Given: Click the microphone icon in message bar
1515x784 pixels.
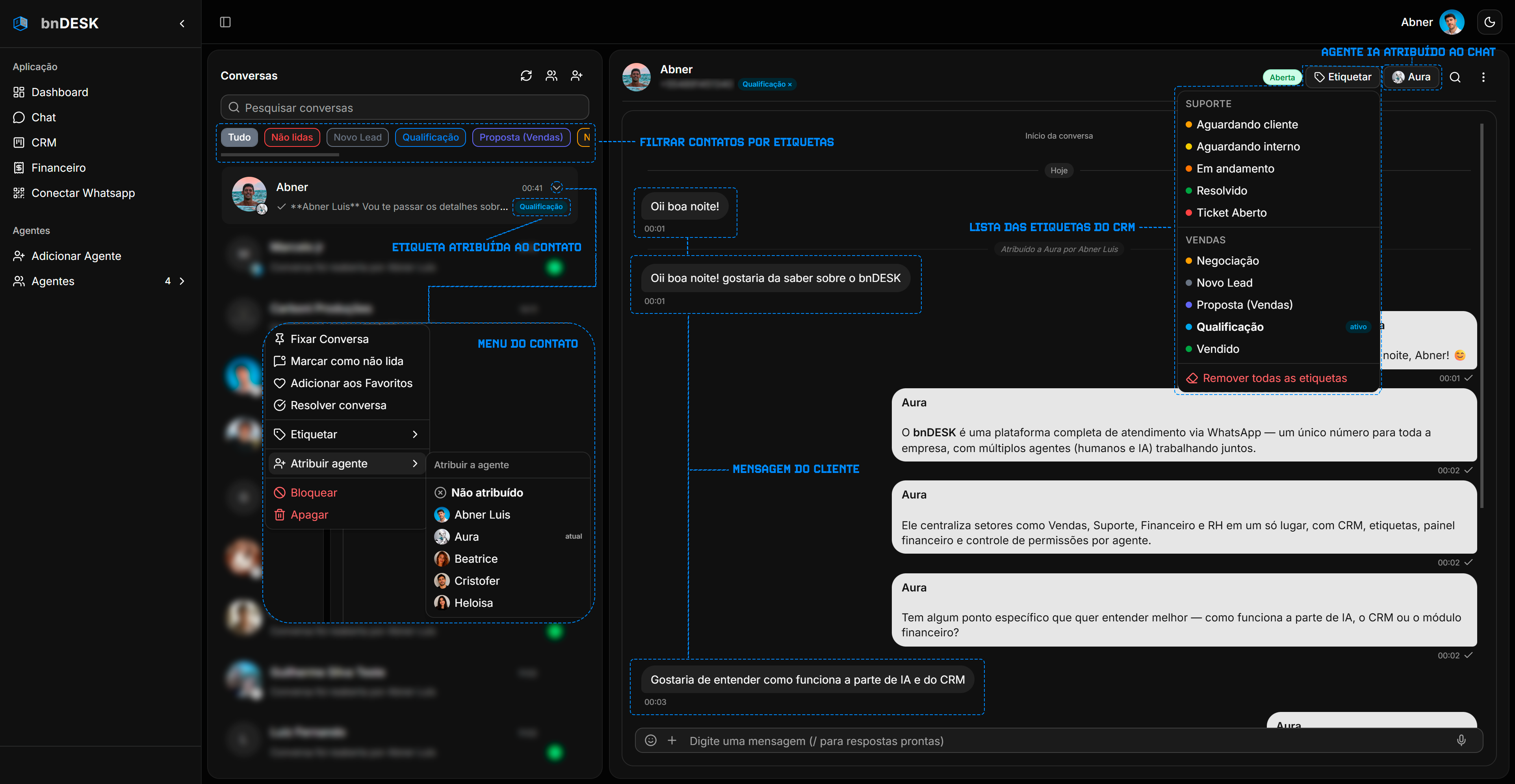Looking at the screenshot, I should click(1461, 741).
